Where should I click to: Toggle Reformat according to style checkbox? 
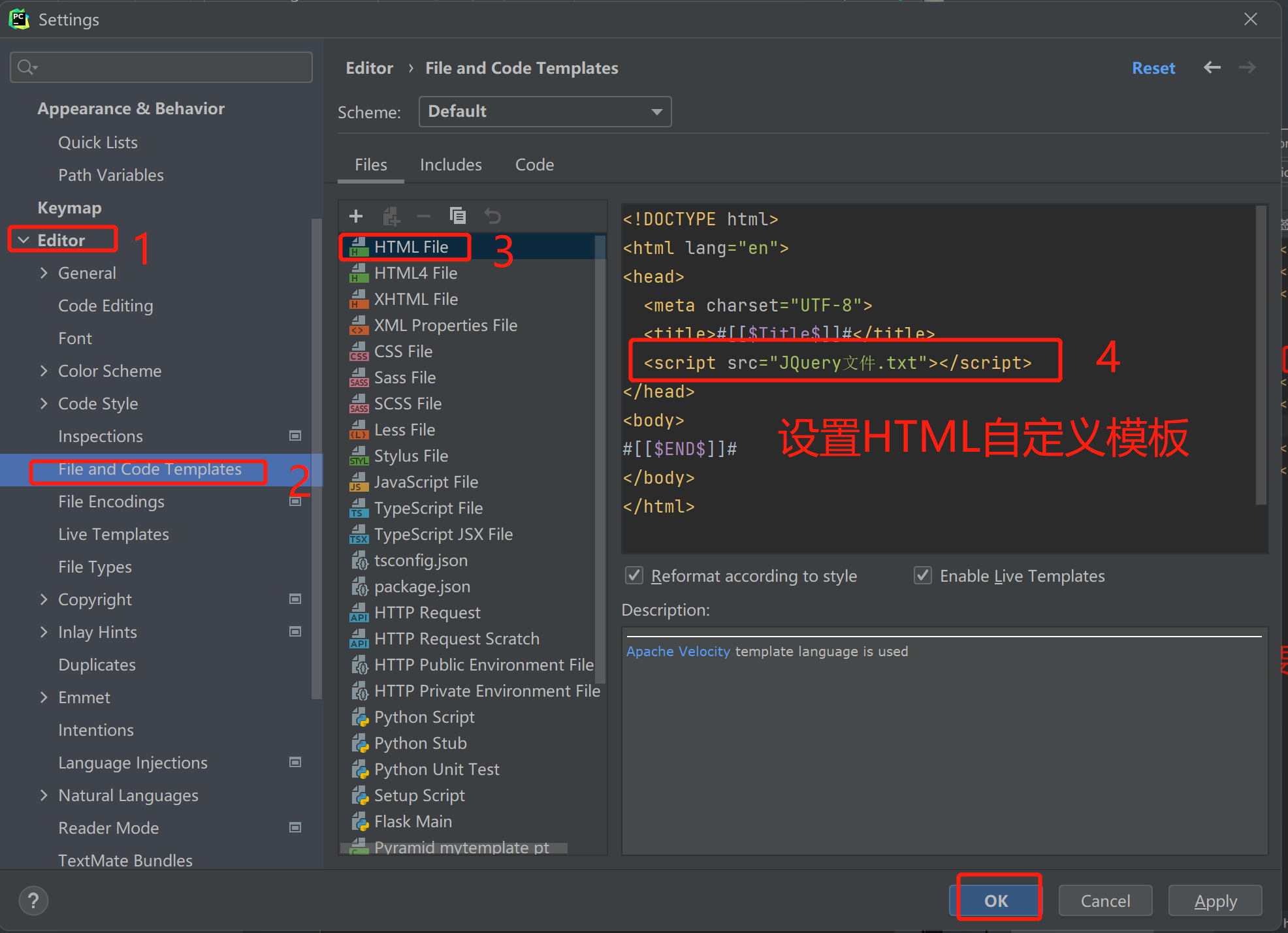click(634, 575)
